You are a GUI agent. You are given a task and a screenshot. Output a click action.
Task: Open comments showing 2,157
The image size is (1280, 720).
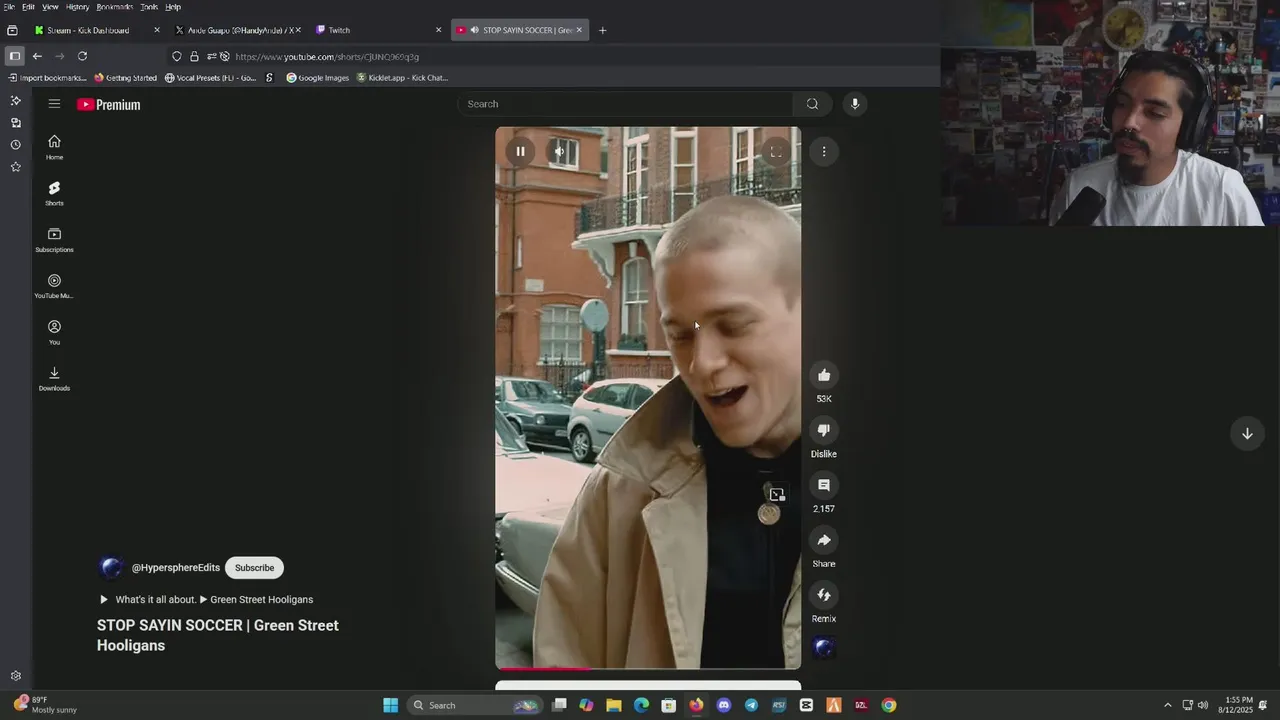(824, 485)
